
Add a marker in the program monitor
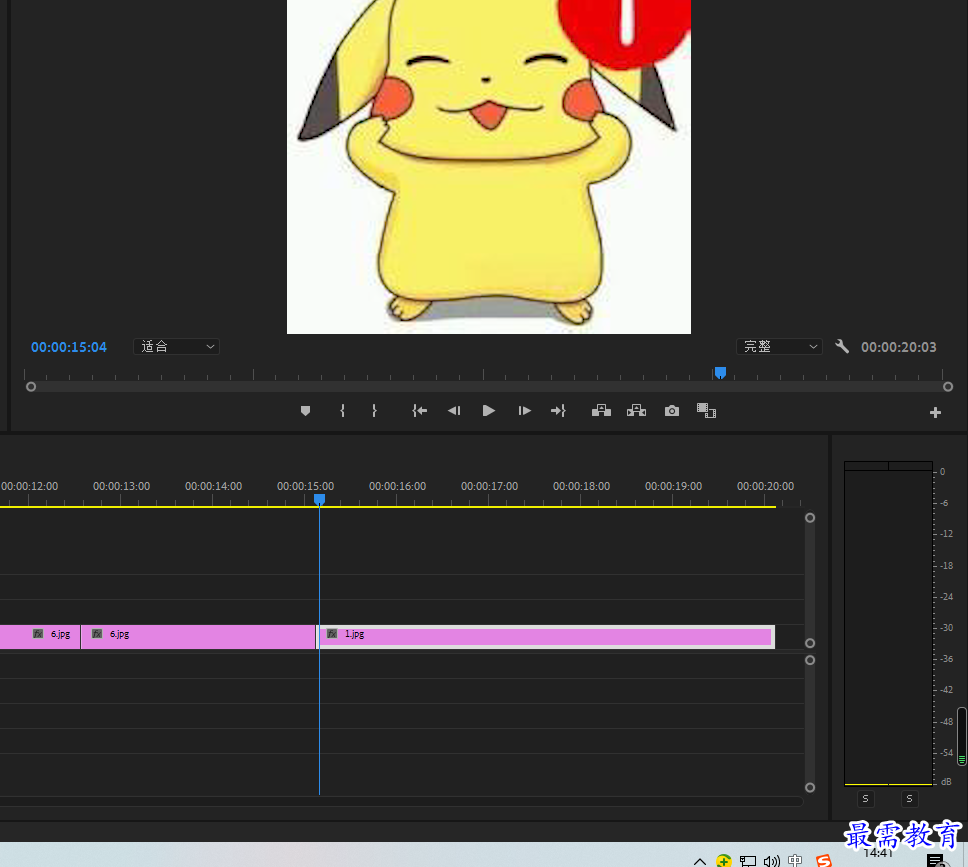(305, 411)
